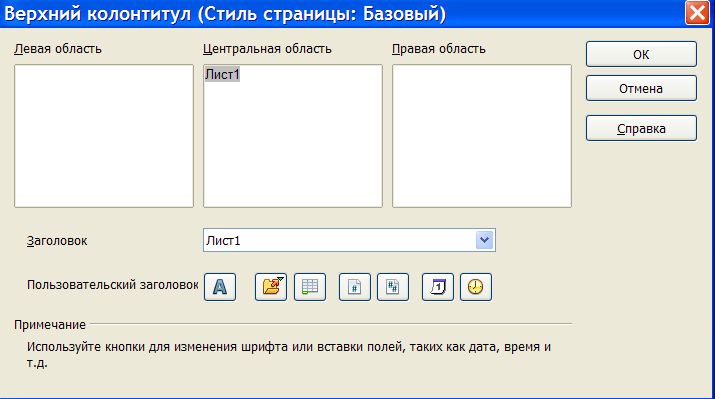This screenshot has height=399, width=715.
Task: Insert date field calendar icon
Action: click(x=438, y=287)
